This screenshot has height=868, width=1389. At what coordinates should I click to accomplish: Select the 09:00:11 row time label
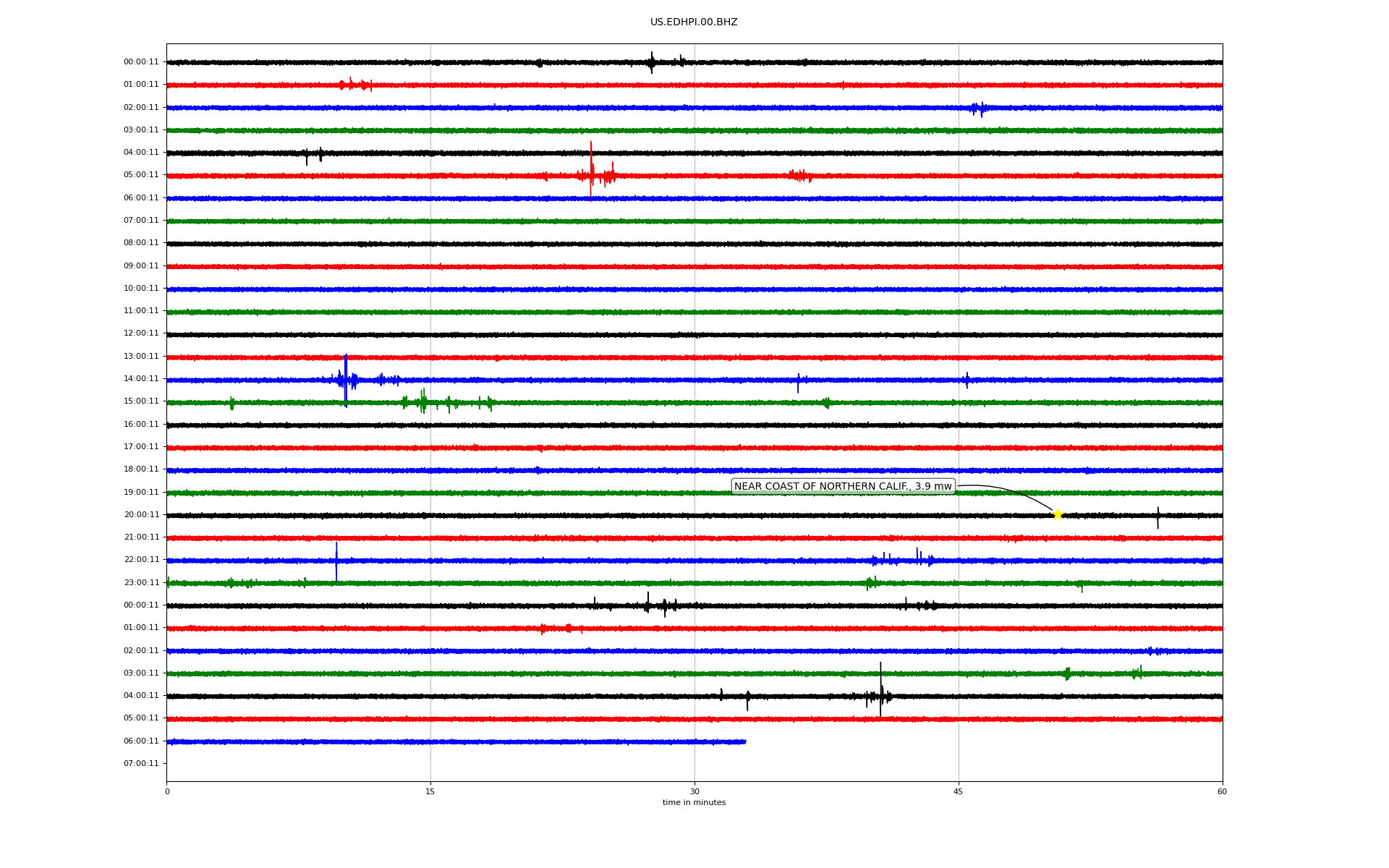coord(141,266)
